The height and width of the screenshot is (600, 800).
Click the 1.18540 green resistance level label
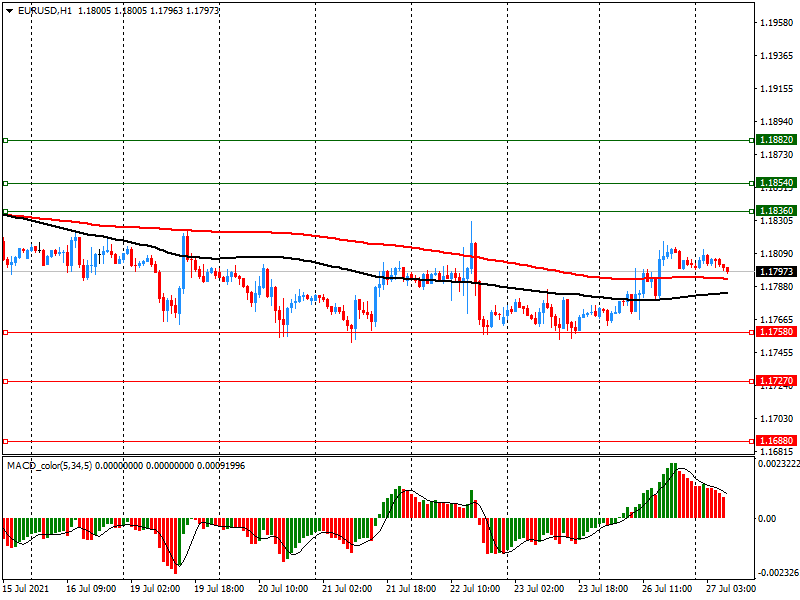coord(776,183)
